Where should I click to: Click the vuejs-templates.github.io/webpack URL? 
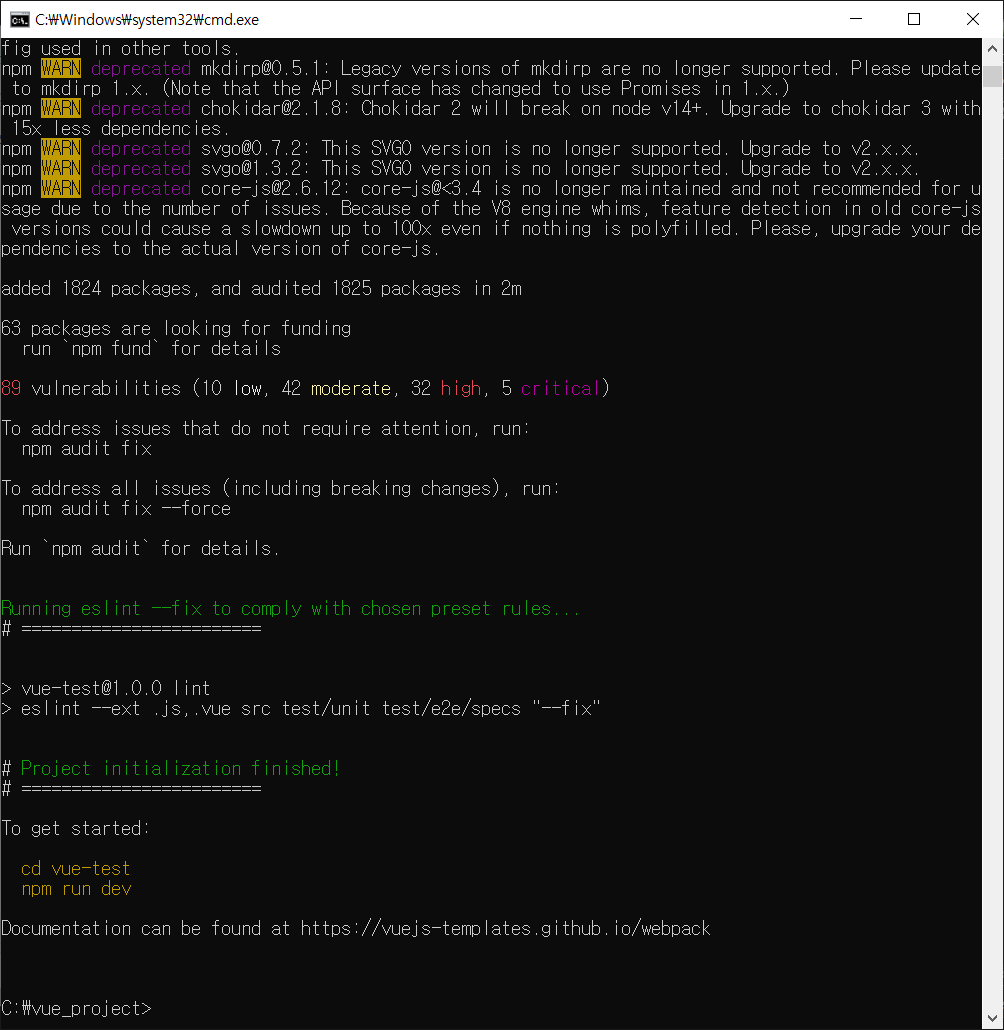tap(505, 928)
